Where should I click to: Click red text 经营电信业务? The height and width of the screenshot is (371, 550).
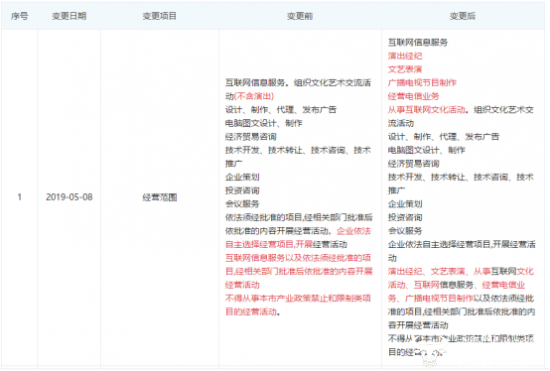click(x=413, y=96)
